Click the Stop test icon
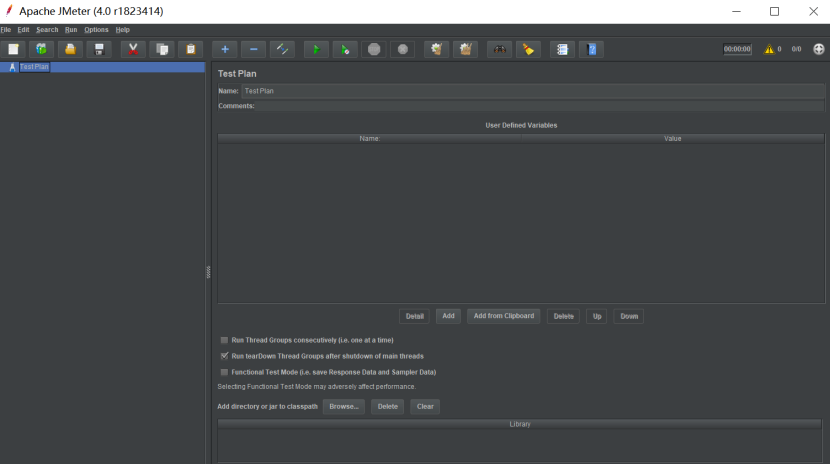Screen dimensions: 831x464 point(374,49)
